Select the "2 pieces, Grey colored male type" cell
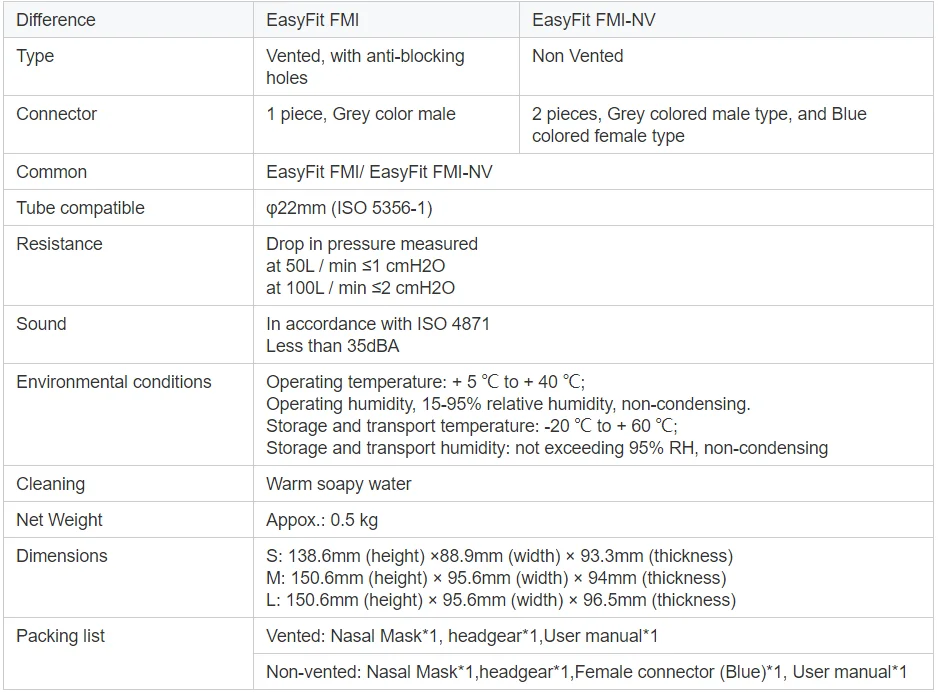 (699, 125)
